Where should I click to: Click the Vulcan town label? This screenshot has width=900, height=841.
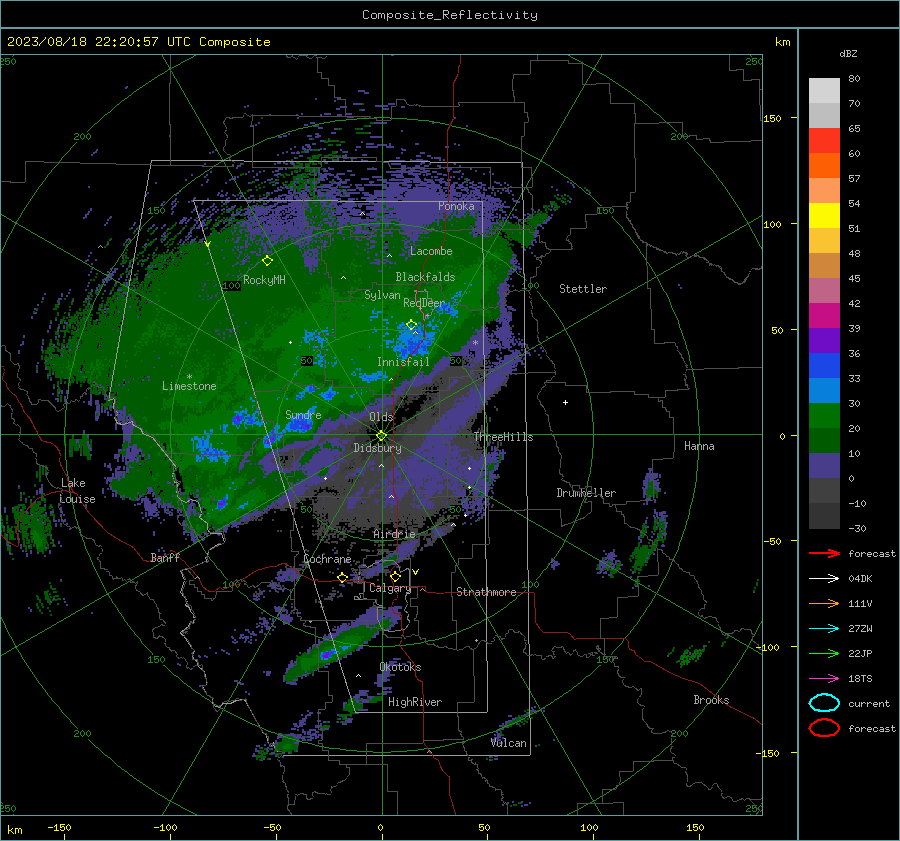pyautogui.click(x=508, y=743)
